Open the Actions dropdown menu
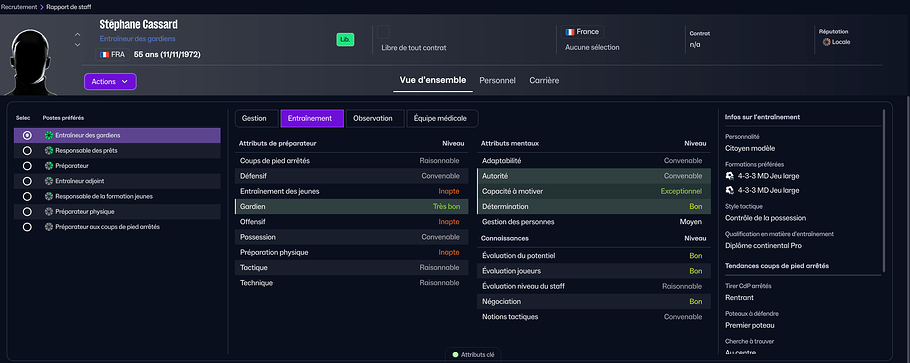Screen dimensions: 910x363 [110, 81]
